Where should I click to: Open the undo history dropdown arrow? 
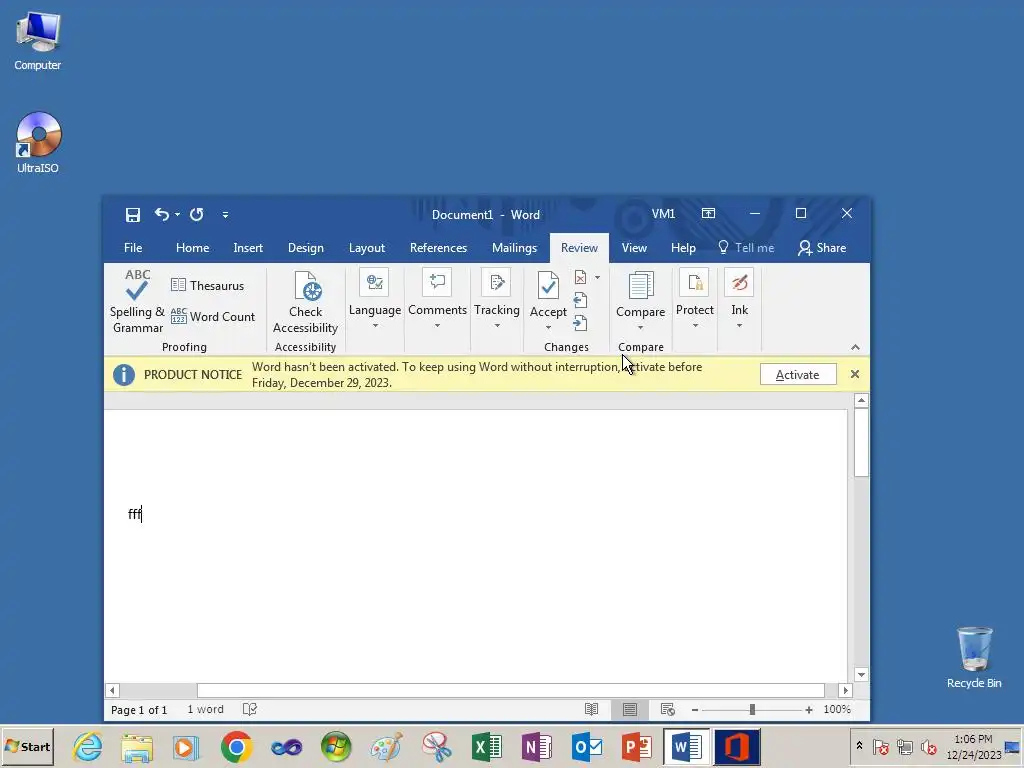pos(178,215)
